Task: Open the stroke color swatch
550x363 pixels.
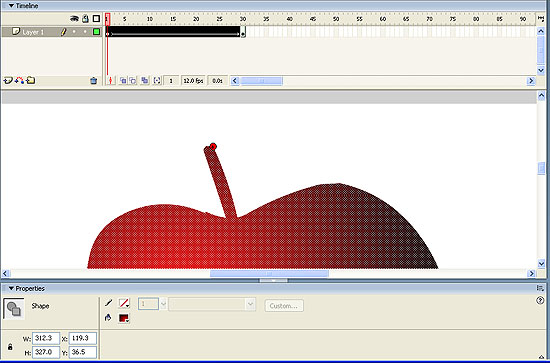Action: (x=124, y=303)
